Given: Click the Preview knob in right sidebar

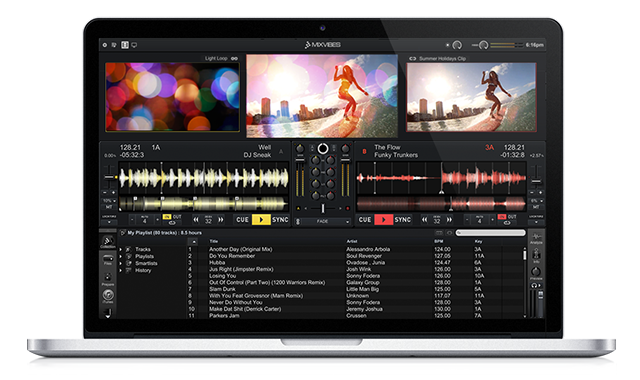Looking at the screenshot, I should click(536, 273).
